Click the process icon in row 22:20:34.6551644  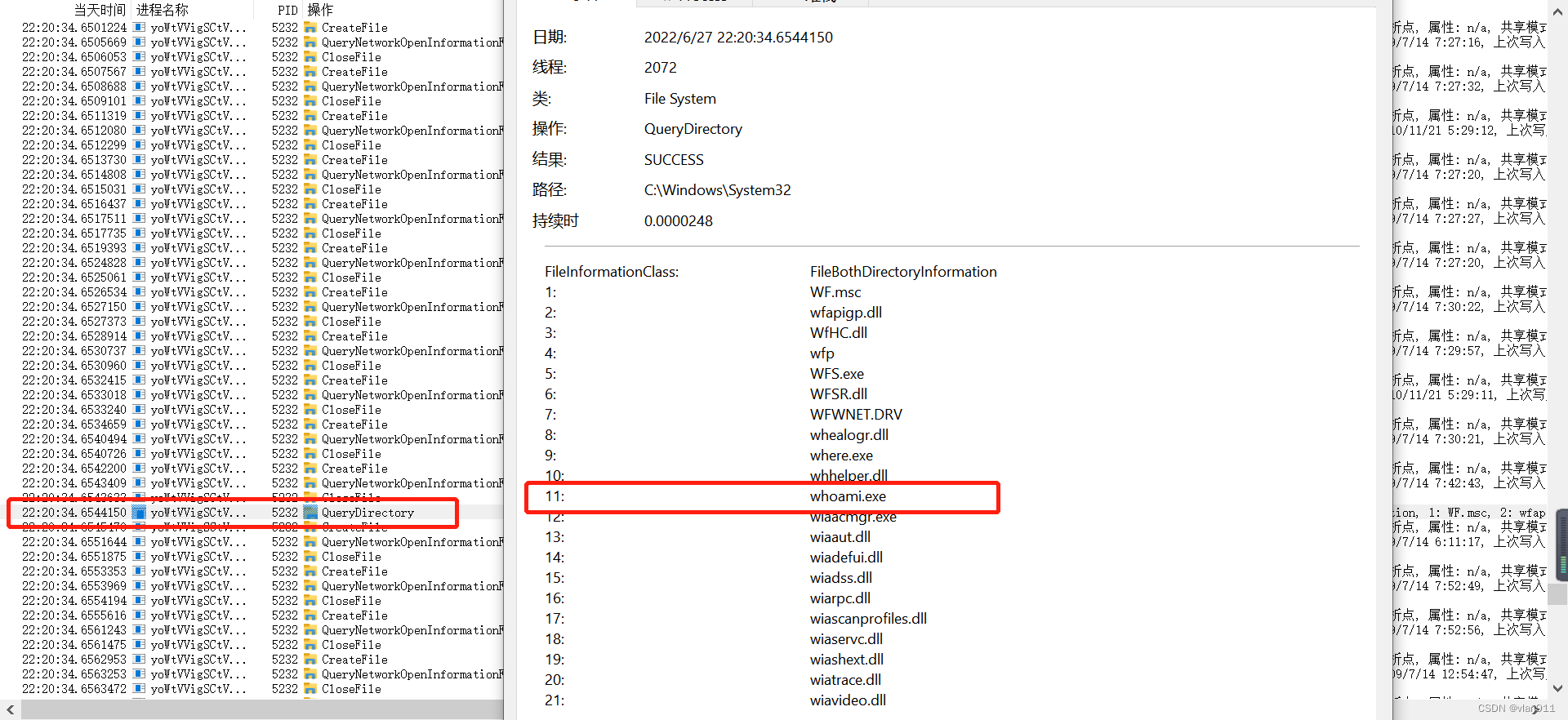click(x=140, y=542)
